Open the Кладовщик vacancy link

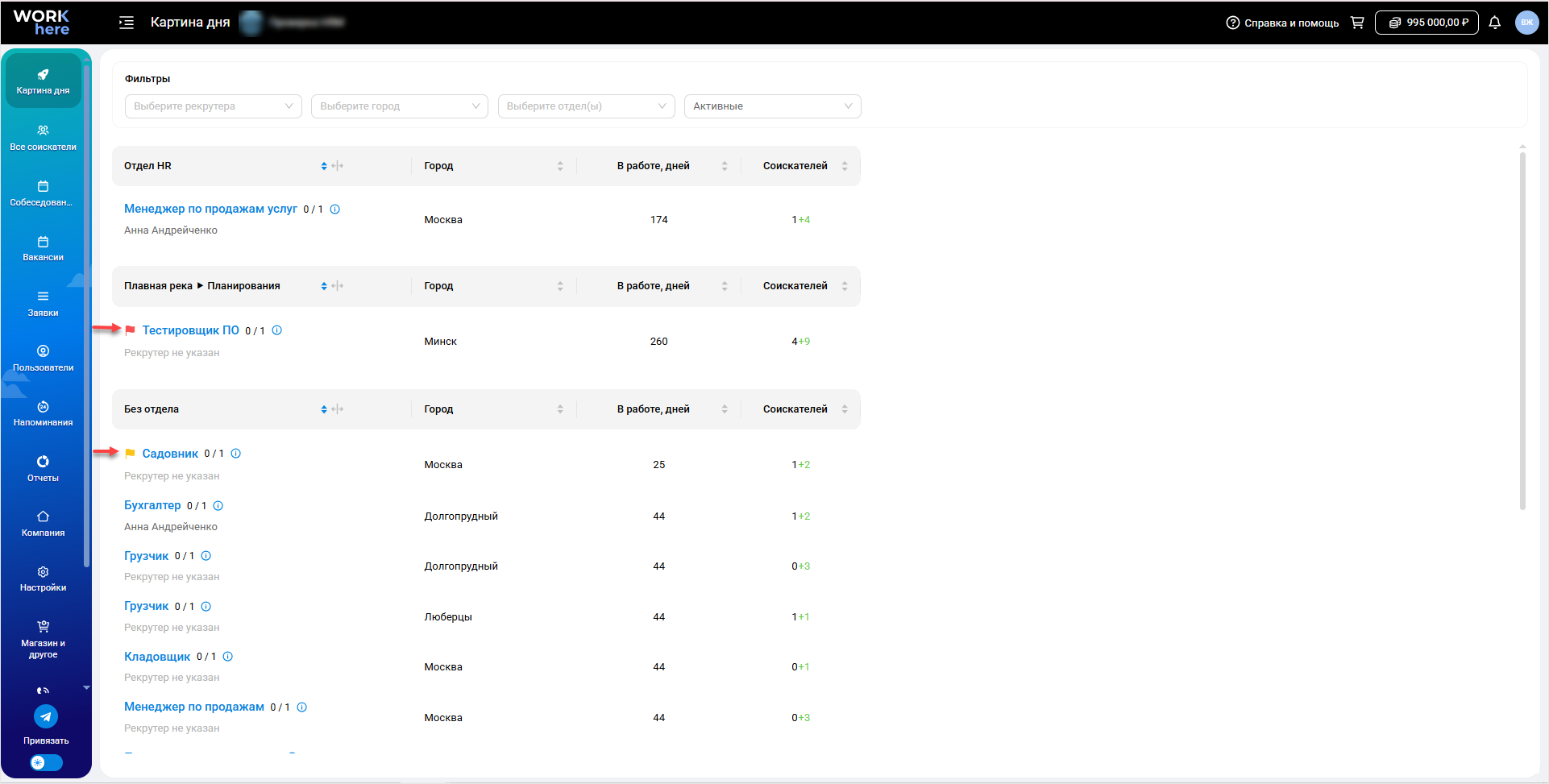point(157,657)
